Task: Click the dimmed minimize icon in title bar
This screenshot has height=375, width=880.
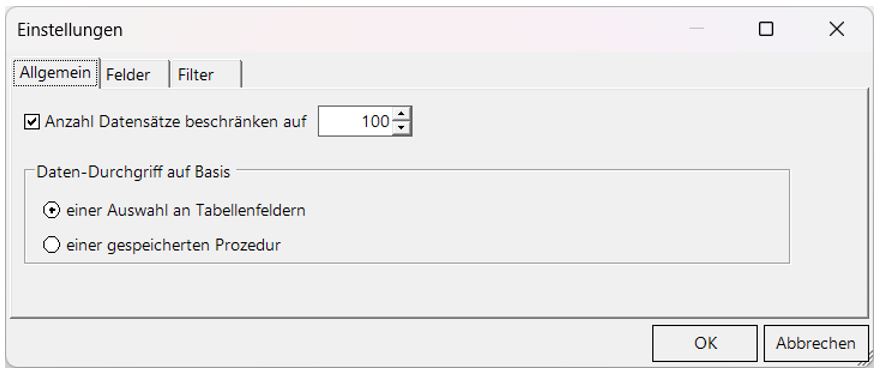Action: pos(696,29)
